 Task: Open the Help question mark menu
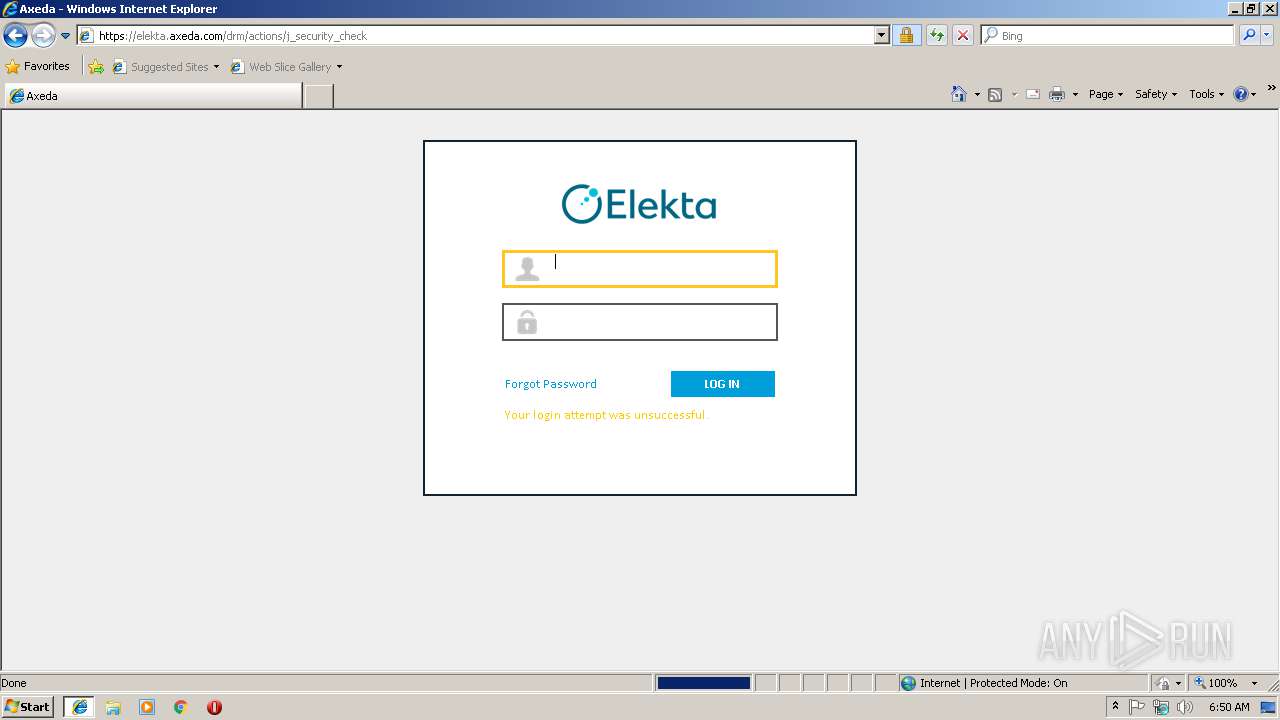[x=1245, y=94]
